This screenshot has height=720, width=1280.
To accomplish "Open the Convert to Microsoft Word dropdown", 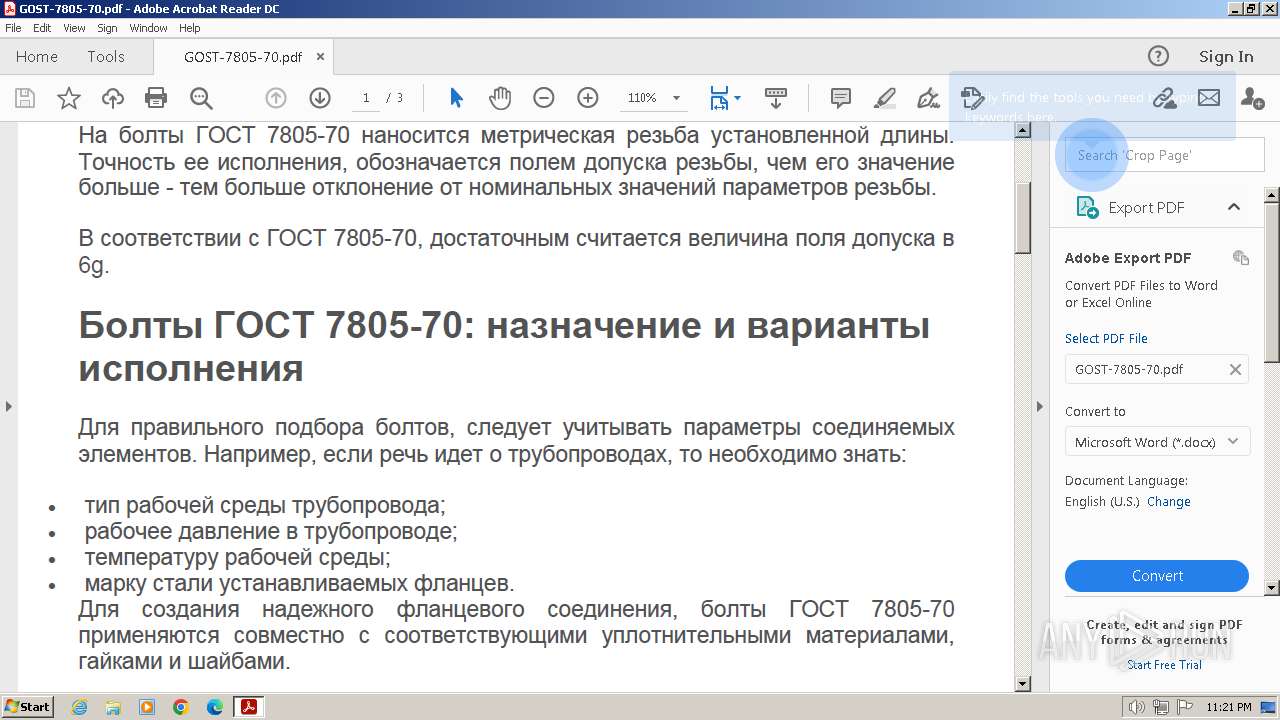I will 1158,442.
